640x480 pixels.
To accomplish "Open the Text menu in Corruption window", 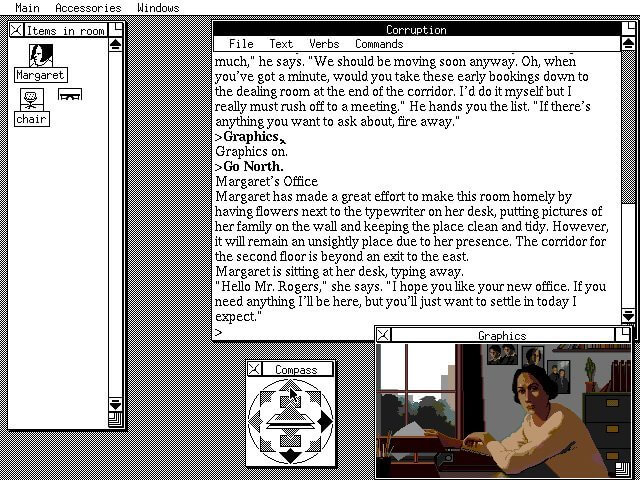I will coord(281,44).
